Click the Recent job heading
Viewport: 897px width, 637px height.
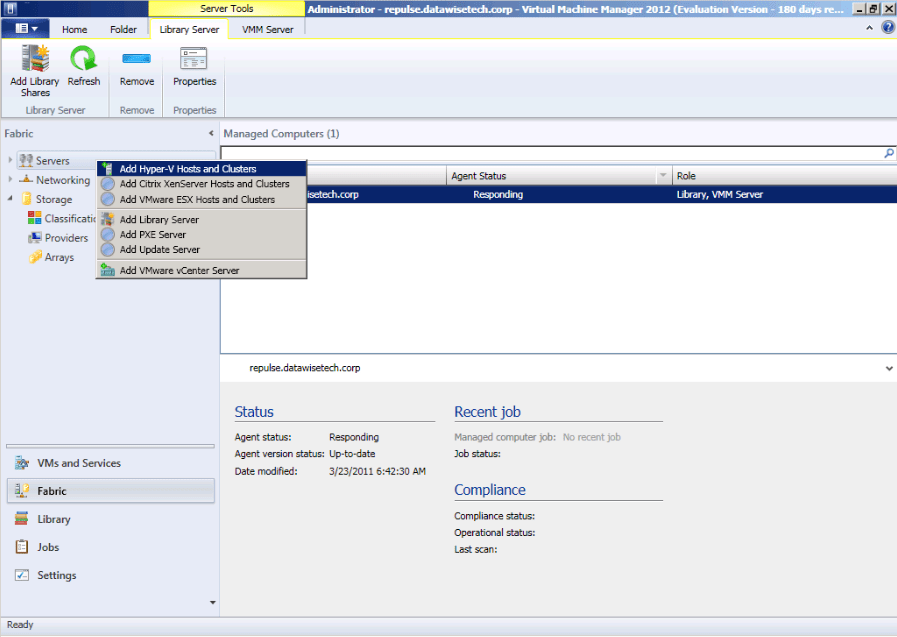[x=487, y=412]
